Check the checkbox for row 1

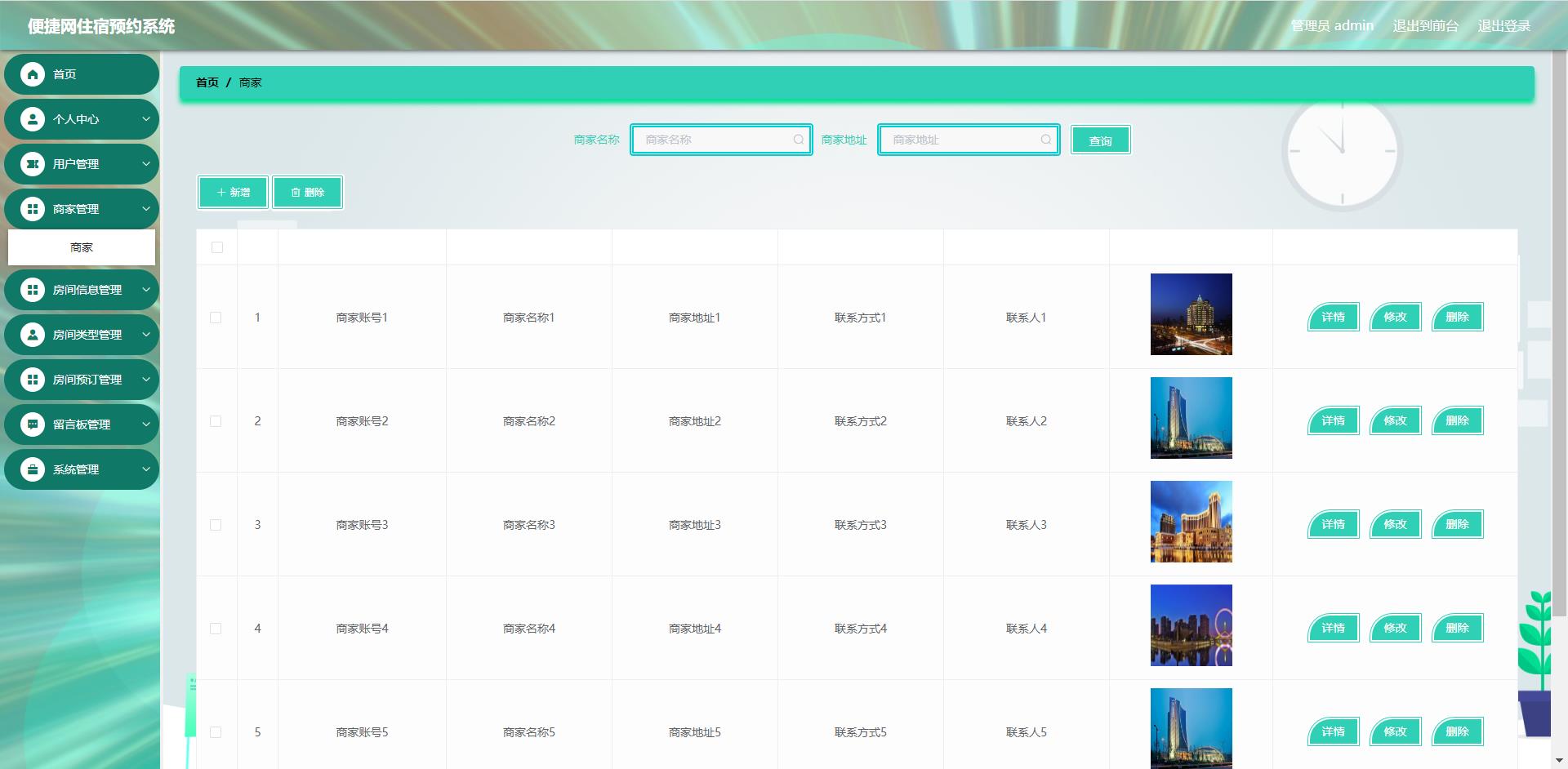[216, 318]
